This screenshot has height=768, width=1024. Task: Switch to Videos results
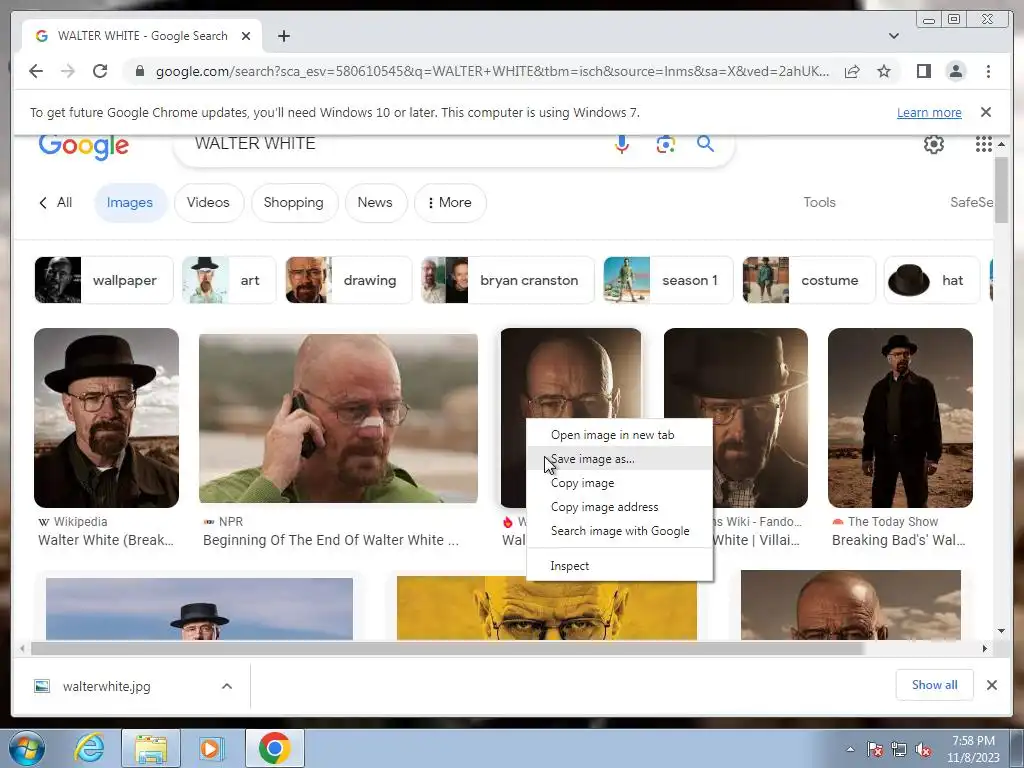coord(208,202)
